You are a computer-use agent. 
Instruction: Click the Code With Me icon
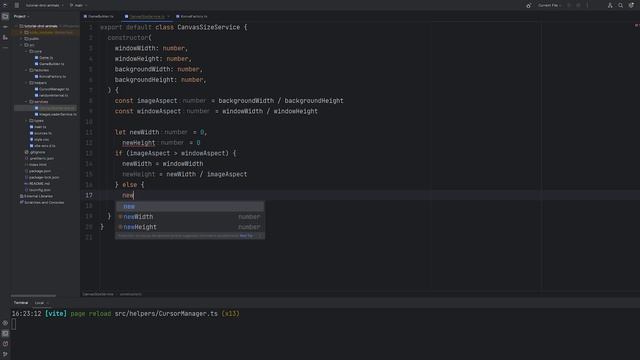click(610, 5)
